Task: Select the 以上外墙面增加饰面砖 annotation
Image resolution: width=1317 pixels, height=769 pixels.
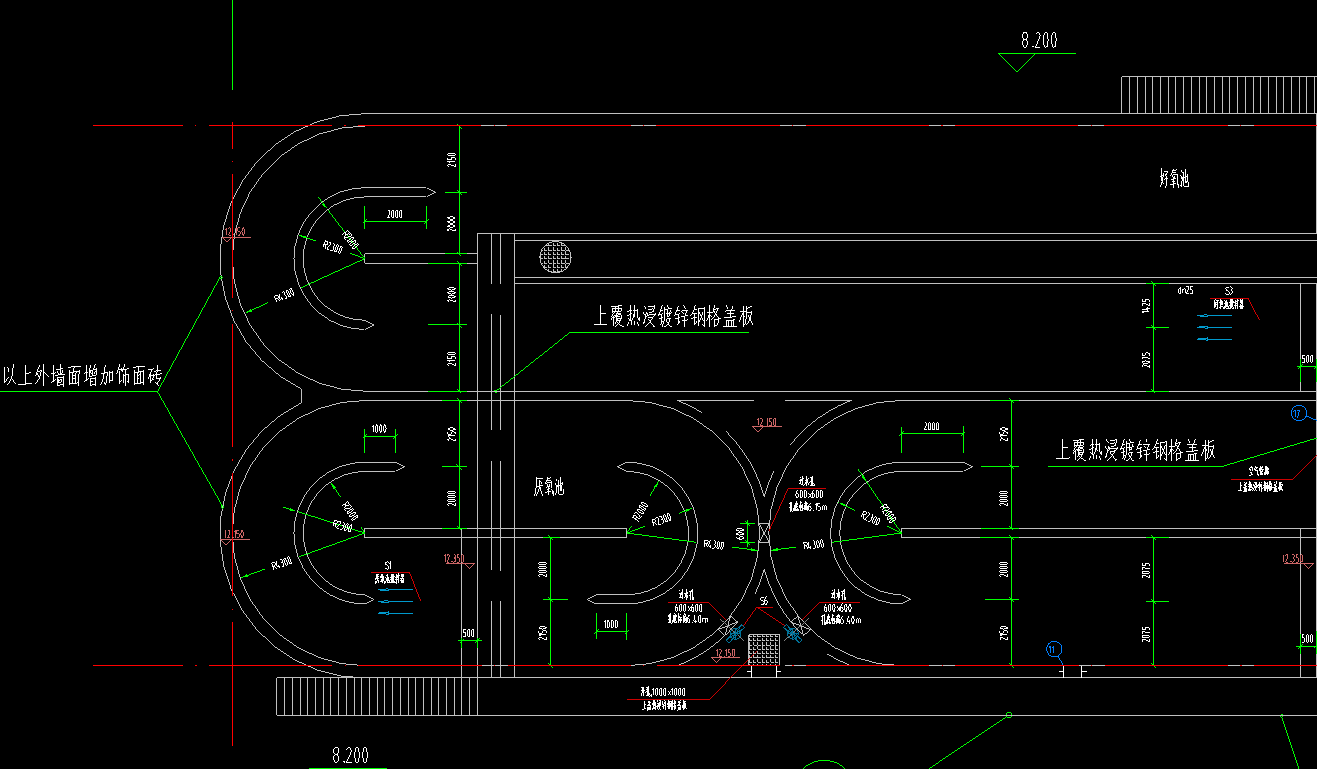Action: (x=82, y=377)
